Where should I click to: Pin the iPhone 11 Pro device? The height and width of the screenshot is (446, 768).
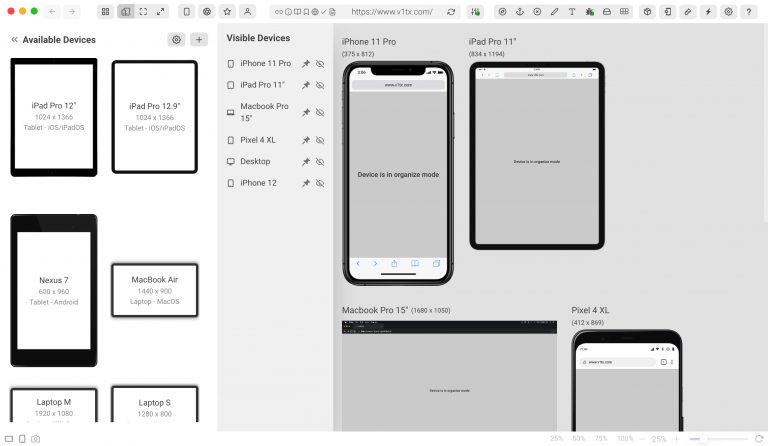click(306, 64)
